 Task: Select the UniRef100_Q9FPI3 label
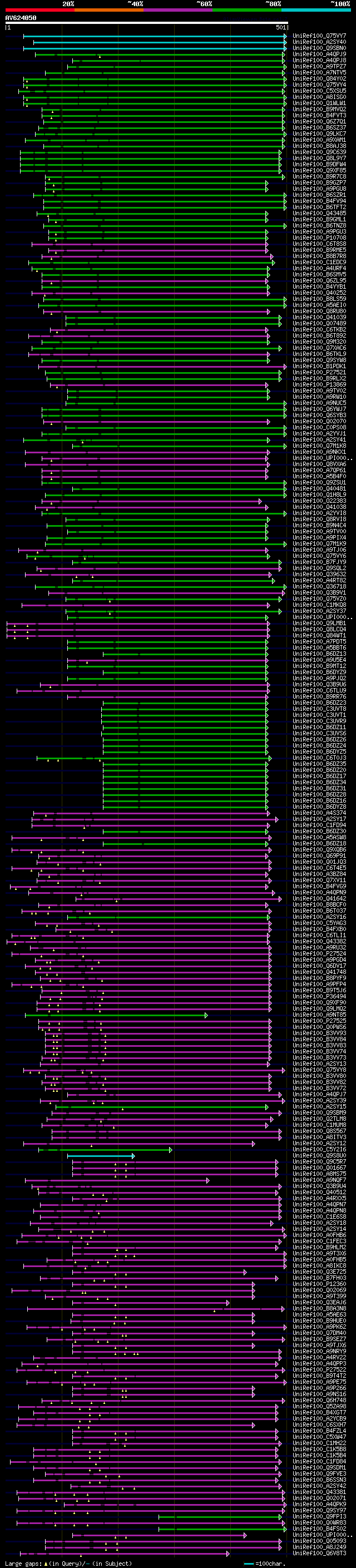(x=319, y=1516)
